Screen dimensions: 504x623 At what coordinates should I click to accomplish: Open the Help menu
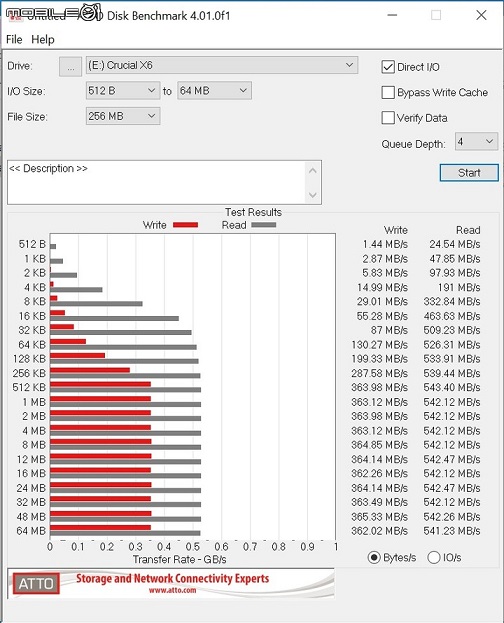pos(43,39)
